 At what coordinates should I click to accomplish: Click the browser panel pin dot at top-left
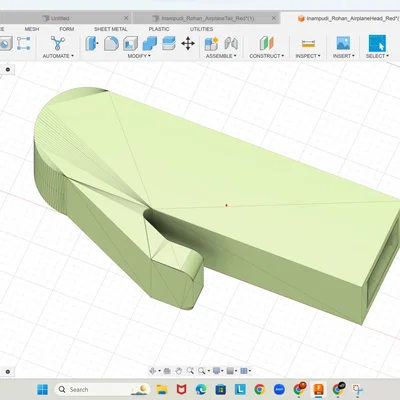[x=8, y=69]
